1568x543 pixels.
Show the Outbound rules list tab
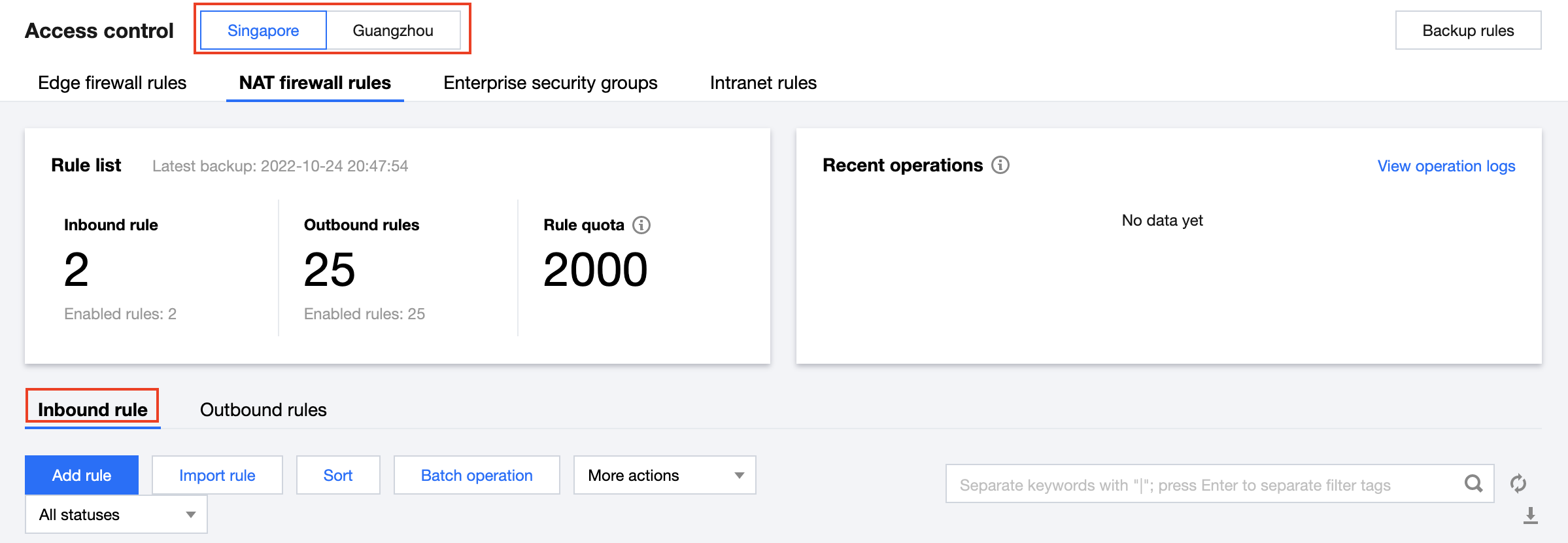[x=263, y=410]
